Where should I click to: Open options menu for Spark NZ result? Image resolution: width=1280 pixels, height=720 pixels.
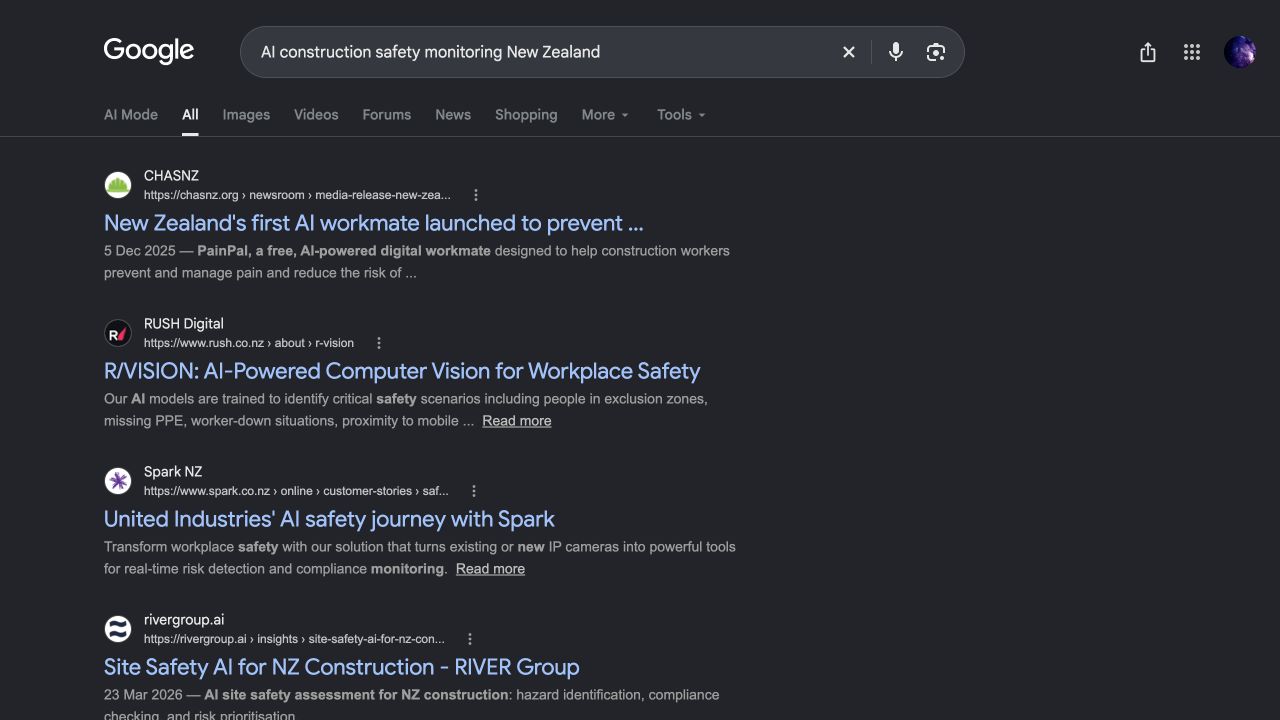click(x=474, y=491)
